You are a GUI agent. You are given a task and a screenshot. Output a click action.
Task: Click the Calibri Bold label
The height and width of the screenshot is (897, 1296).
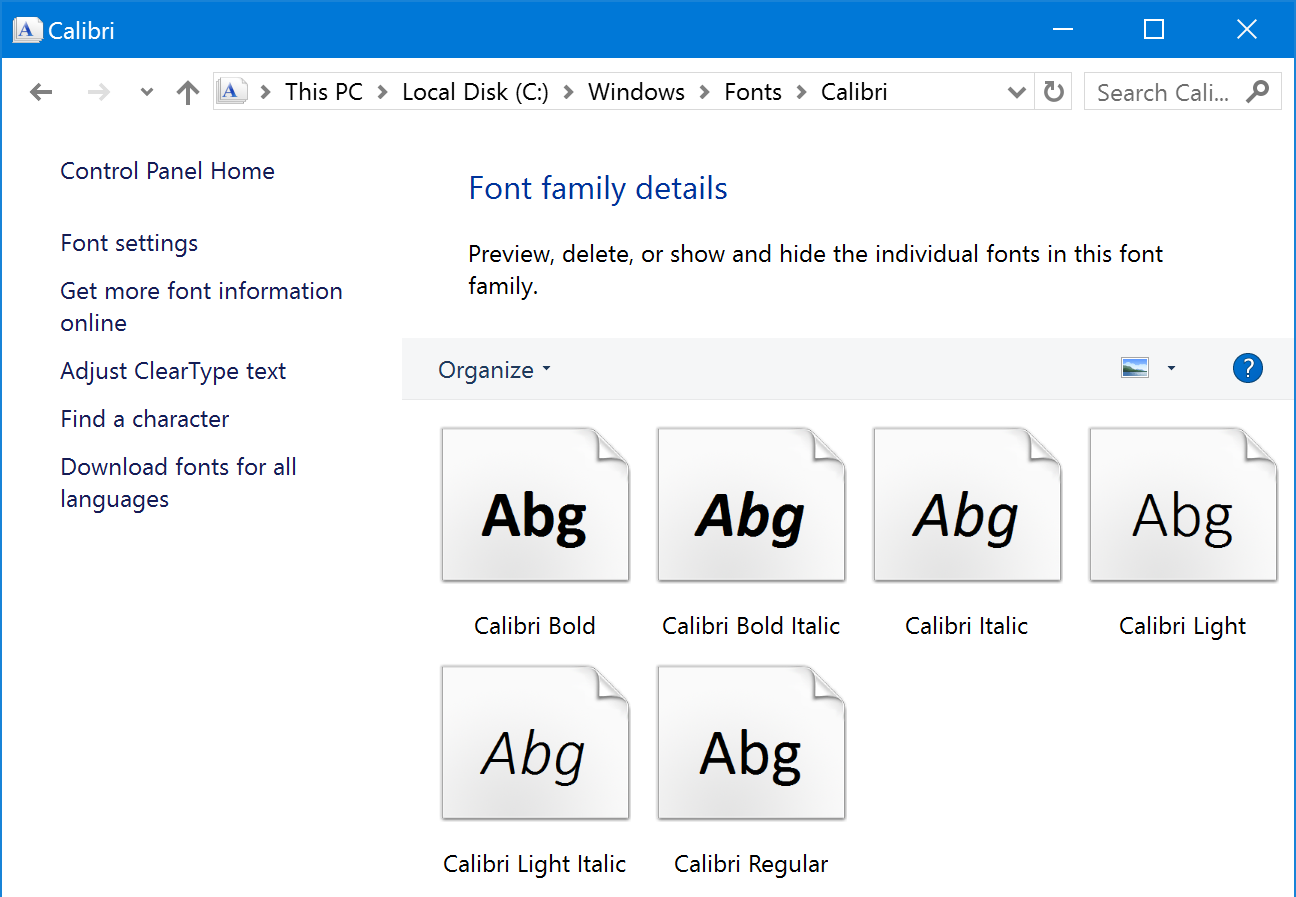pos(535,626)
